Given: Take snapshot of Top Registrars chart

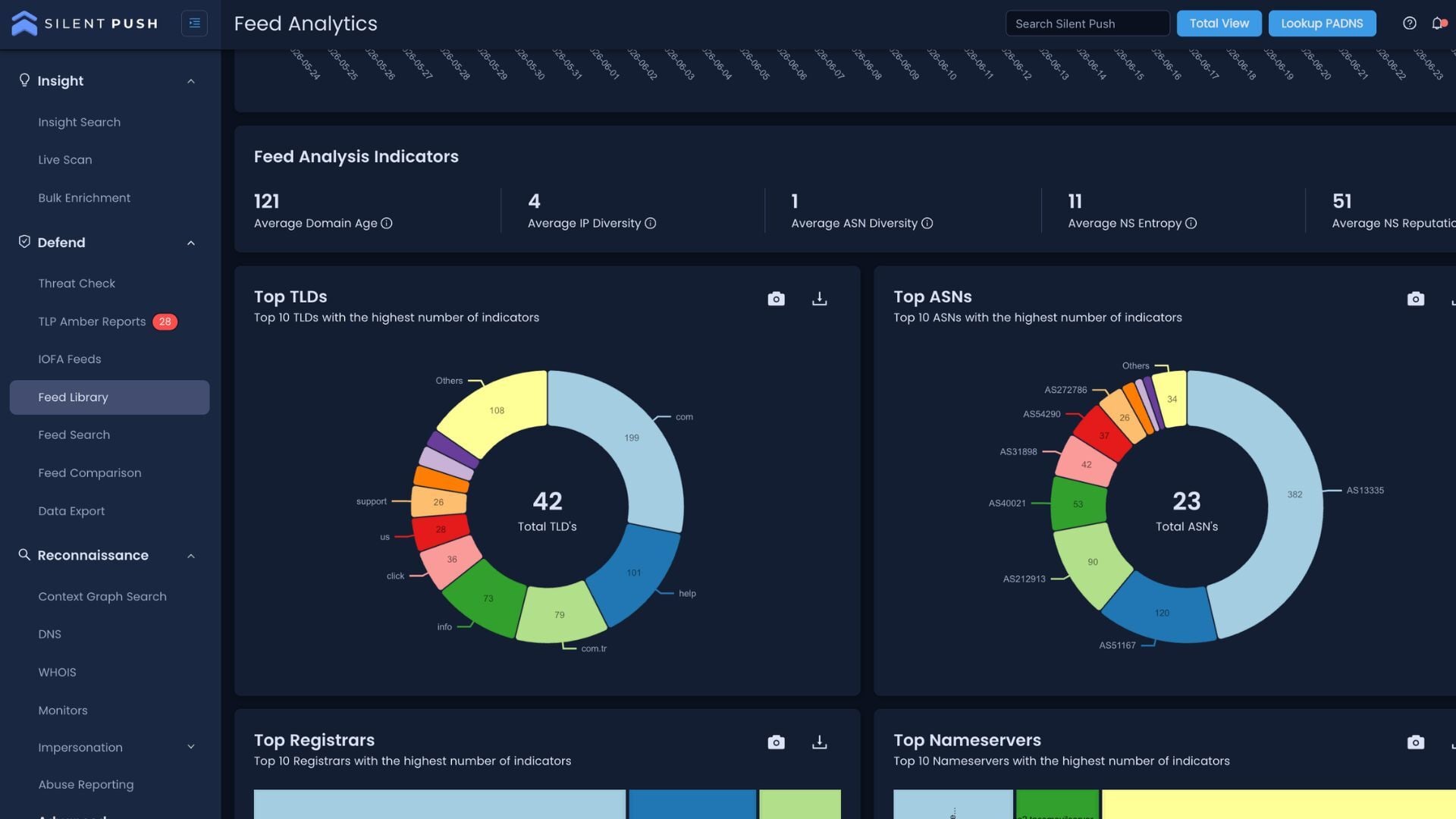Looking at the screenshot, I should [776, 742].
